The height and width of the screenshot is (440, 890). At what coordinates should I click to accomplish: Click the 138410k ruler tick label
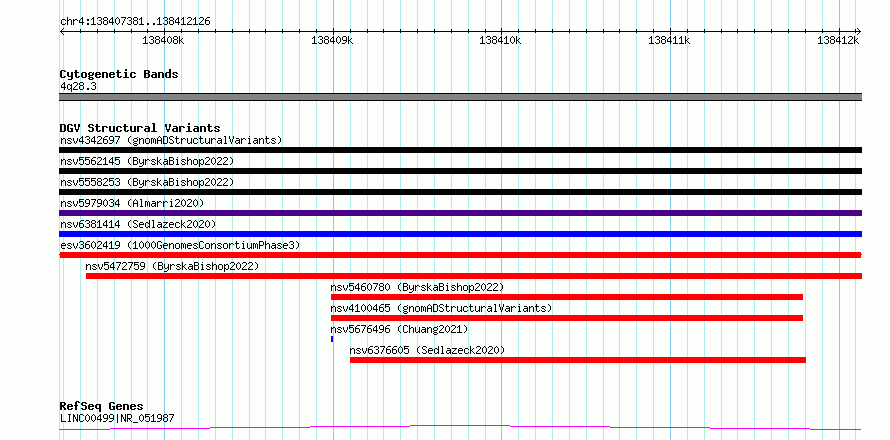point(500,40)
